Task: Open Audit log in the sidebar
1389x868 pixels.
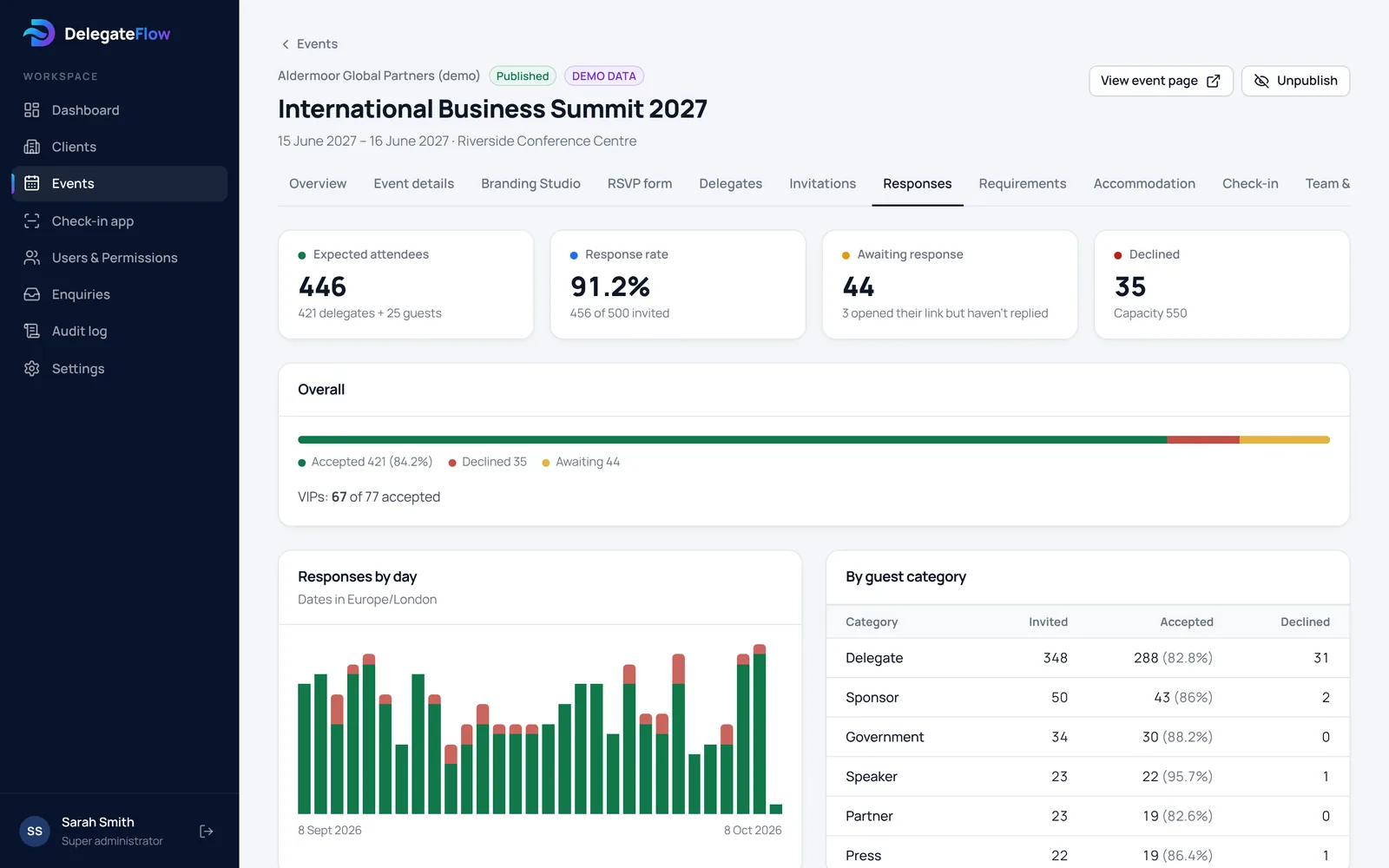Action: coord(120,331)
